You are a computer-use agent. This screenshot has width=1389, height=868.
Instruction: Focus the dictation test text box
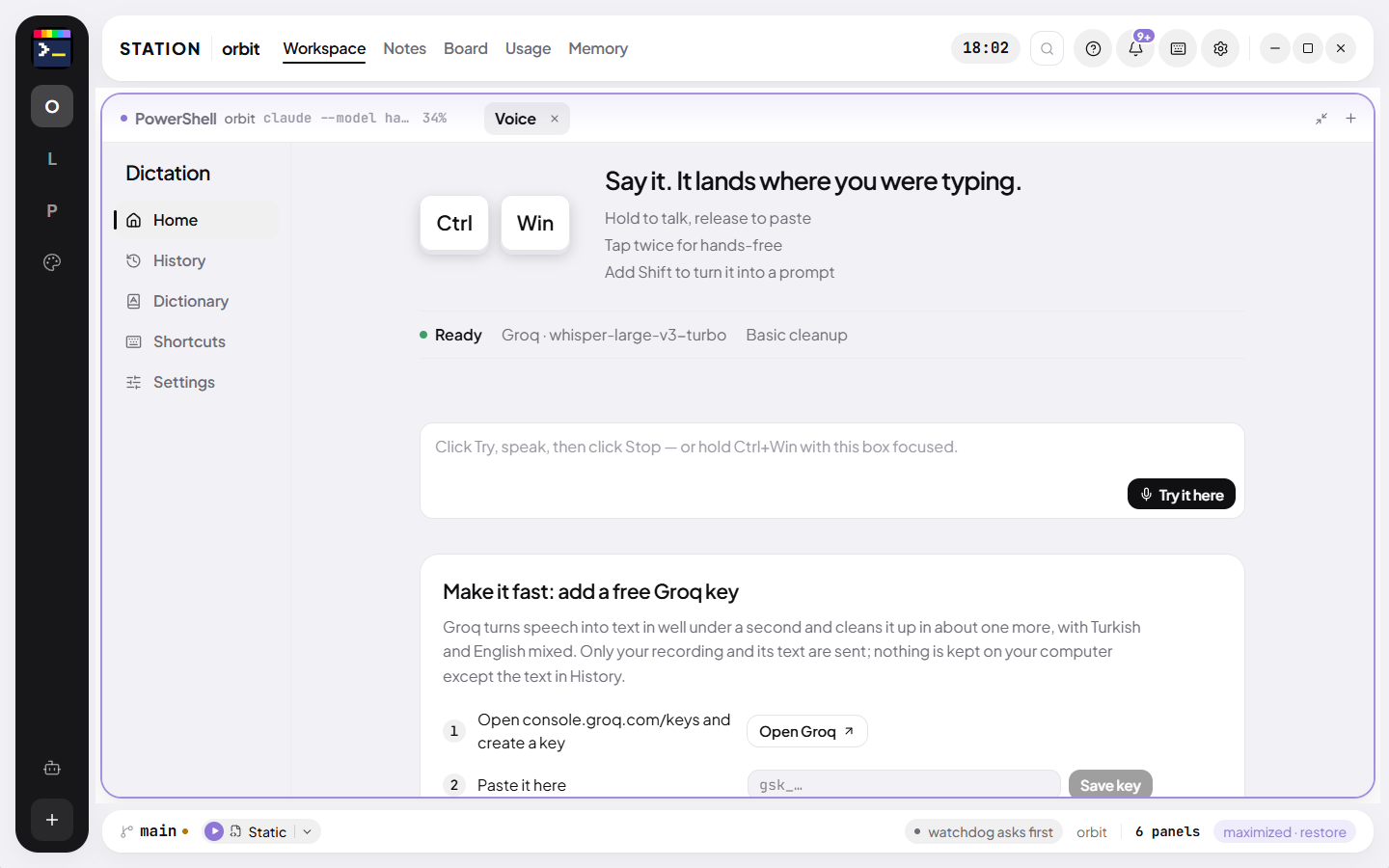(x=832, y=471)
